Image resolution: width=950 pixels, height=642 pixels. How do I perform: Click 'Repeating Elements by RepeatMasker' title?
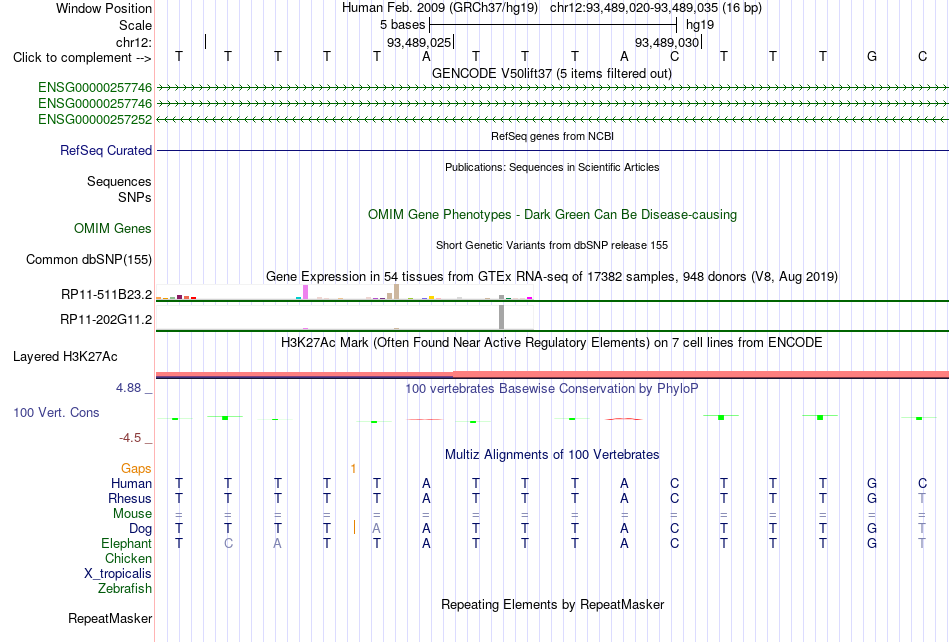tap(552, 604)
